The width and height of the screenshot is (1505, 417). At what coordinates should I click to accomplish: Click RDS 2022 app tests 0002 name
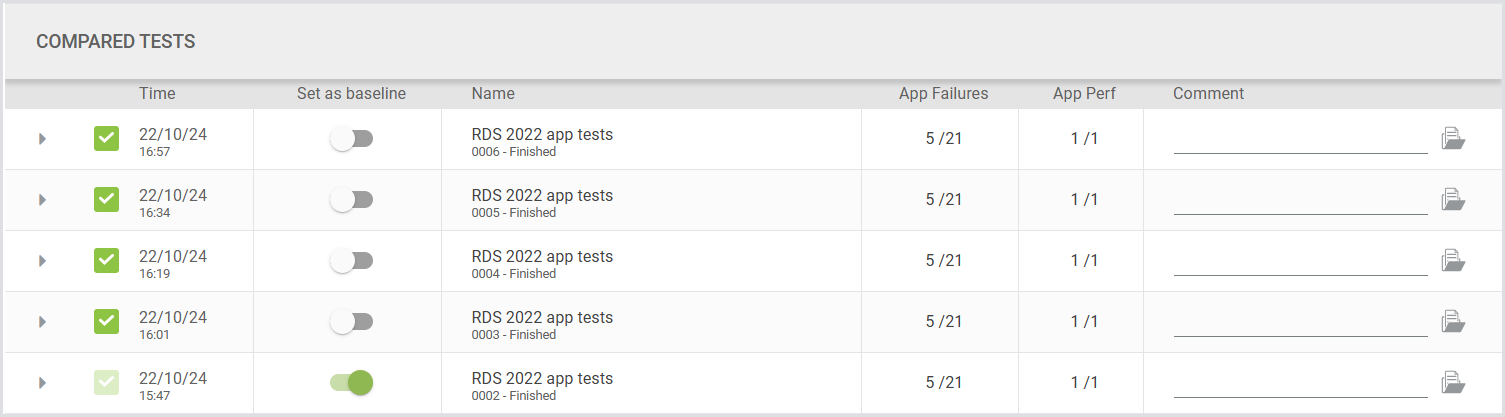coord(542,379)
